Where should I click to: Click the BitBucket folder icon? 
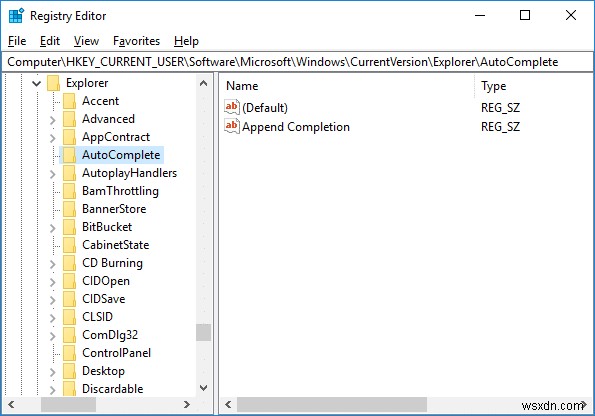click(69, 227)
